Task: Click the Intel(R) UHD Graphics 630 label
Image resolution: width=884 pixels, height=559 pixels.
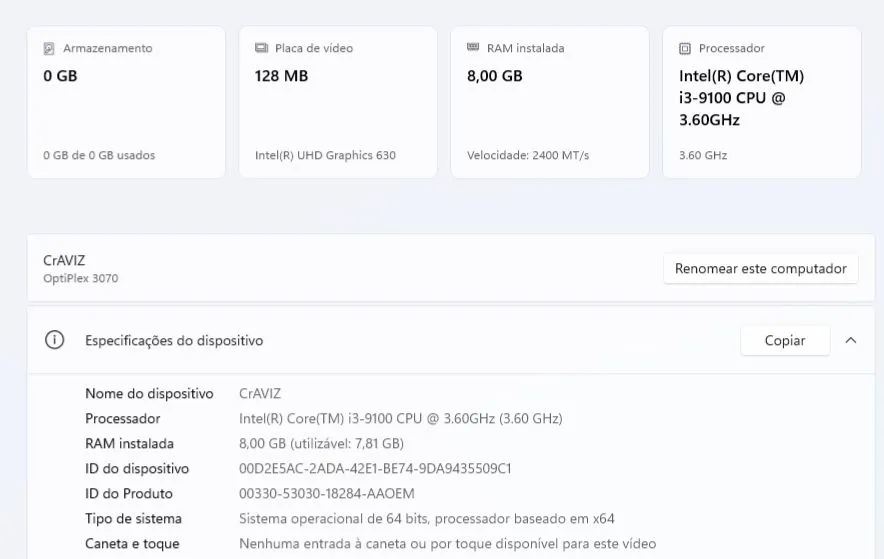Action: 325,155
